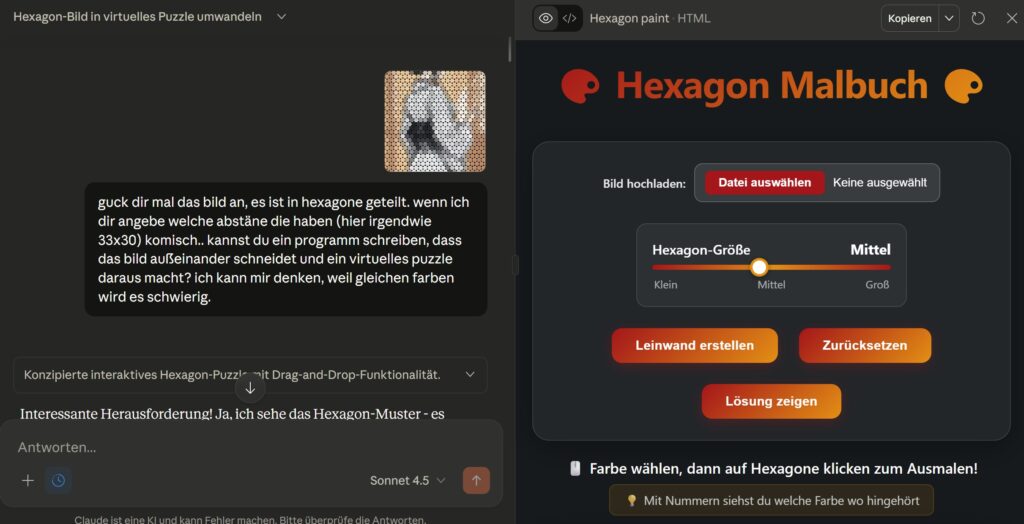This screenshot has width=1024, height=524.
Task: Click the Datei auswählen button
Action: pos(765,183)
